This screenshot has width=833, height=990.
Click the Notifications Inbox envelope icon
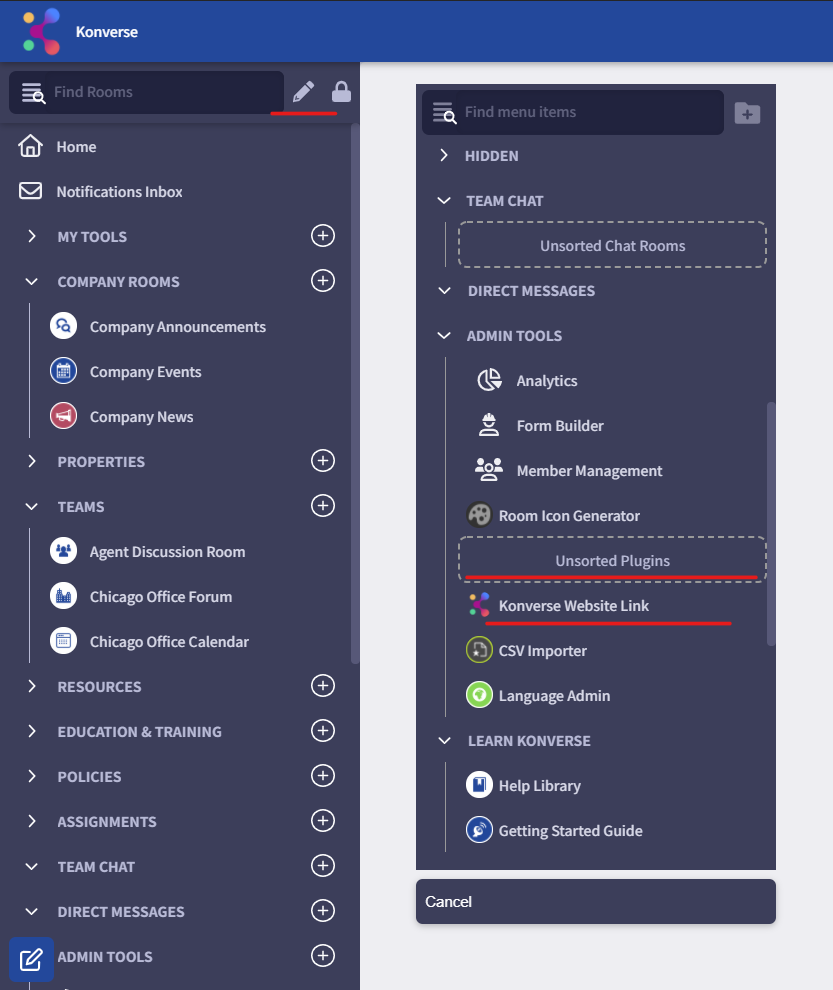click(x=30, y=191)
